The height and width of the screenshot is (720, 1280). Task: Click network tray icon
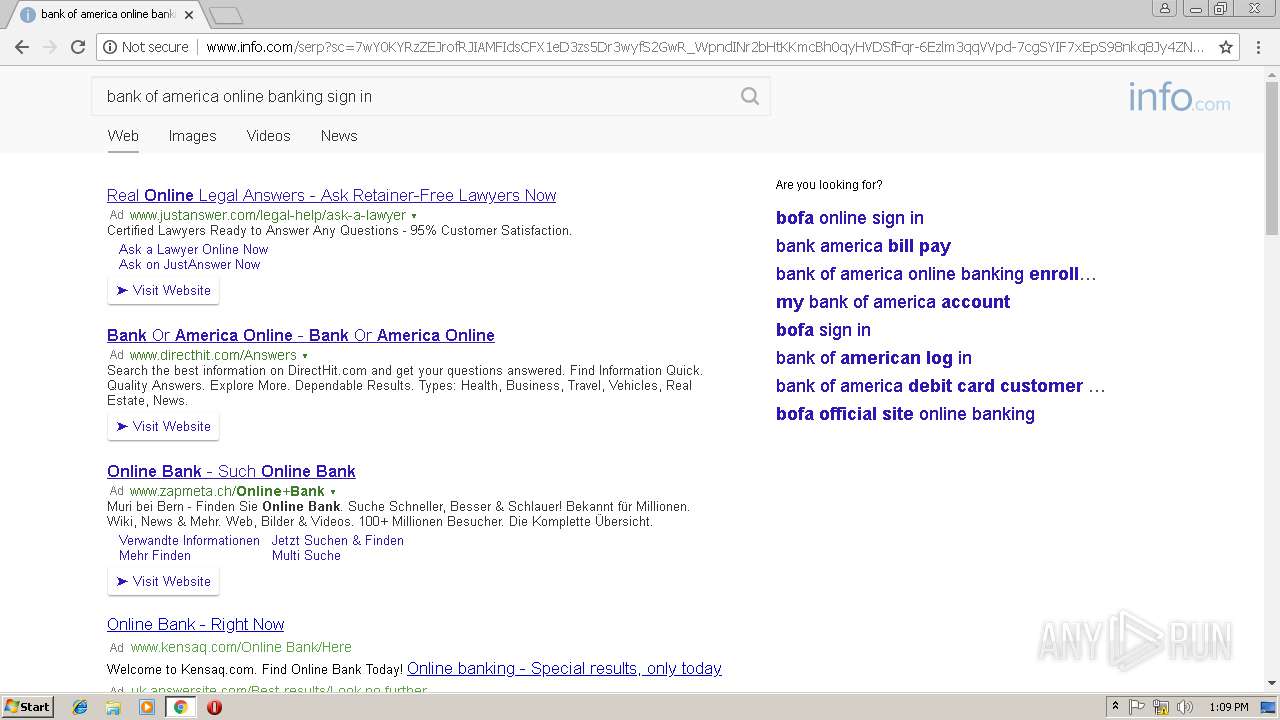(1161, 707)
